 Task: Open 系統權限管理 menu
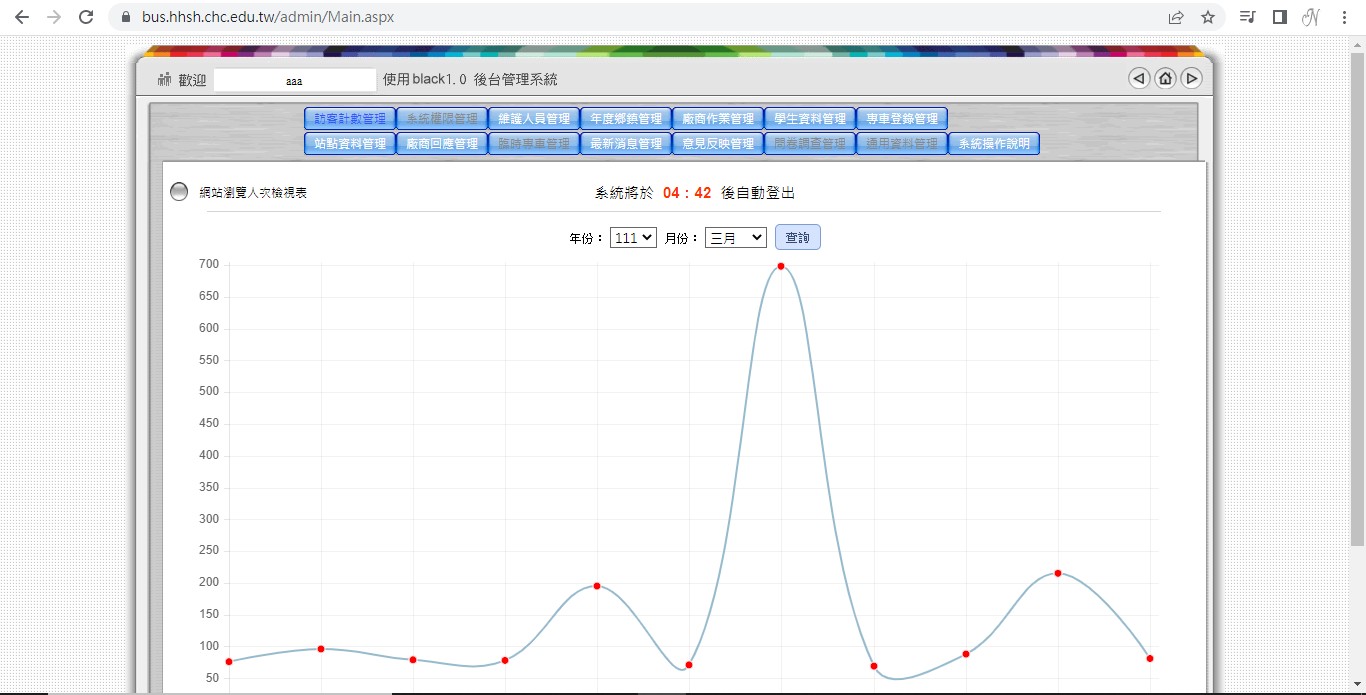click(x=442, y=119)
